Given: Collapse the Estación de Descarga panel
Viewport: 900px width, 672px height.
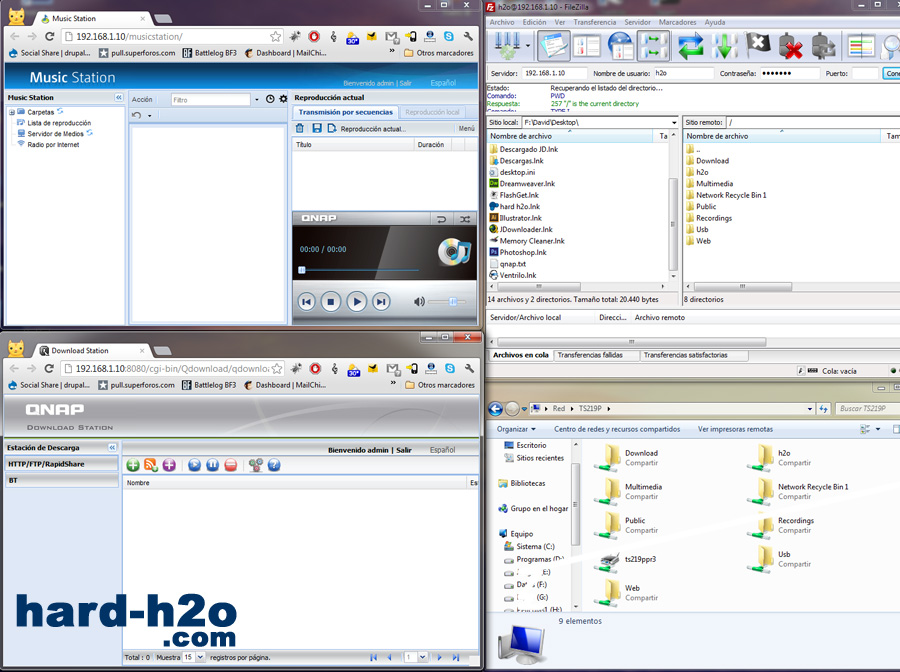Looking at the screenshot, I should point(112,447).
